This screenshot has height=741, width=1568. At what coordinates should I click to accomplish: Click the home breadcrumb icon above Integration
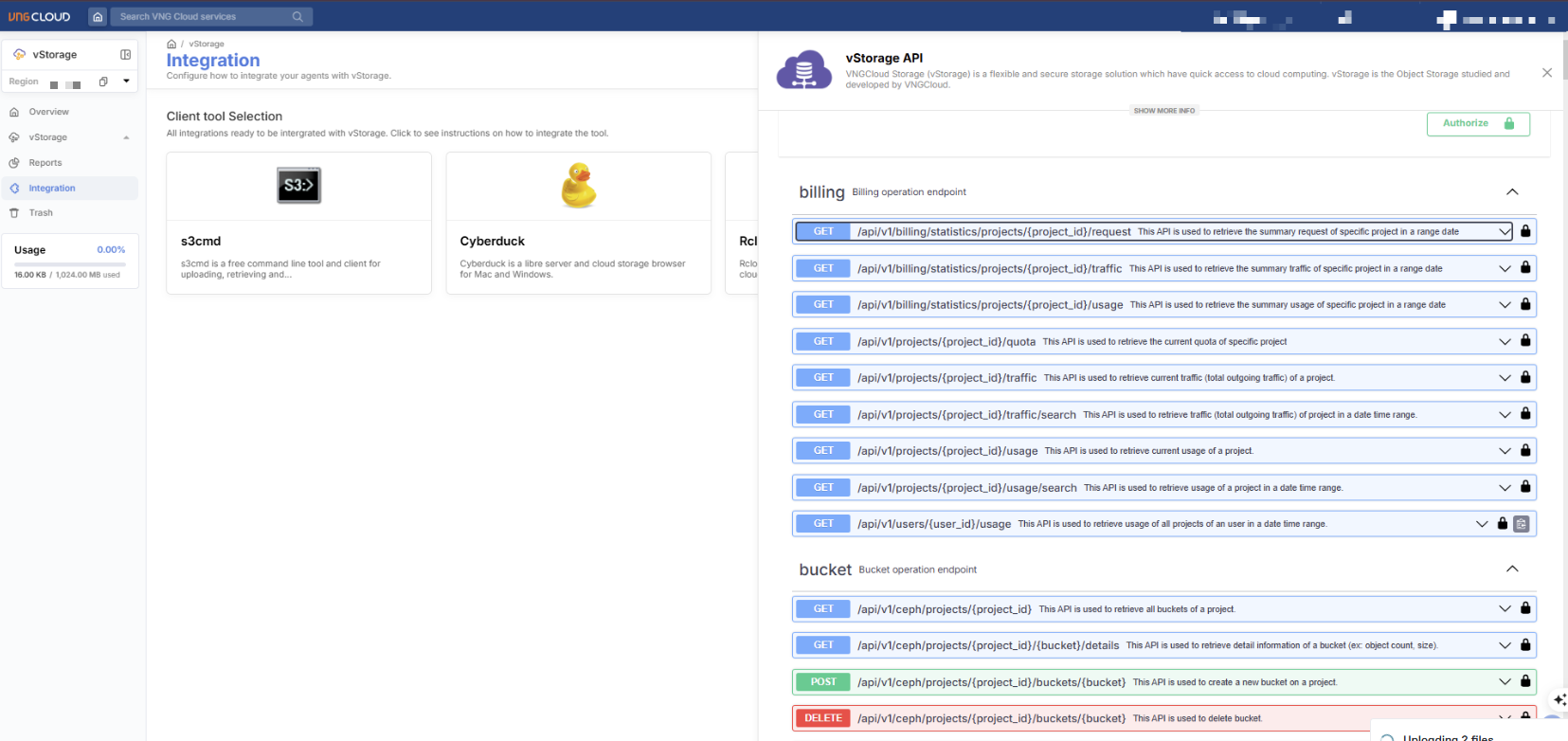tap(171, 45)
